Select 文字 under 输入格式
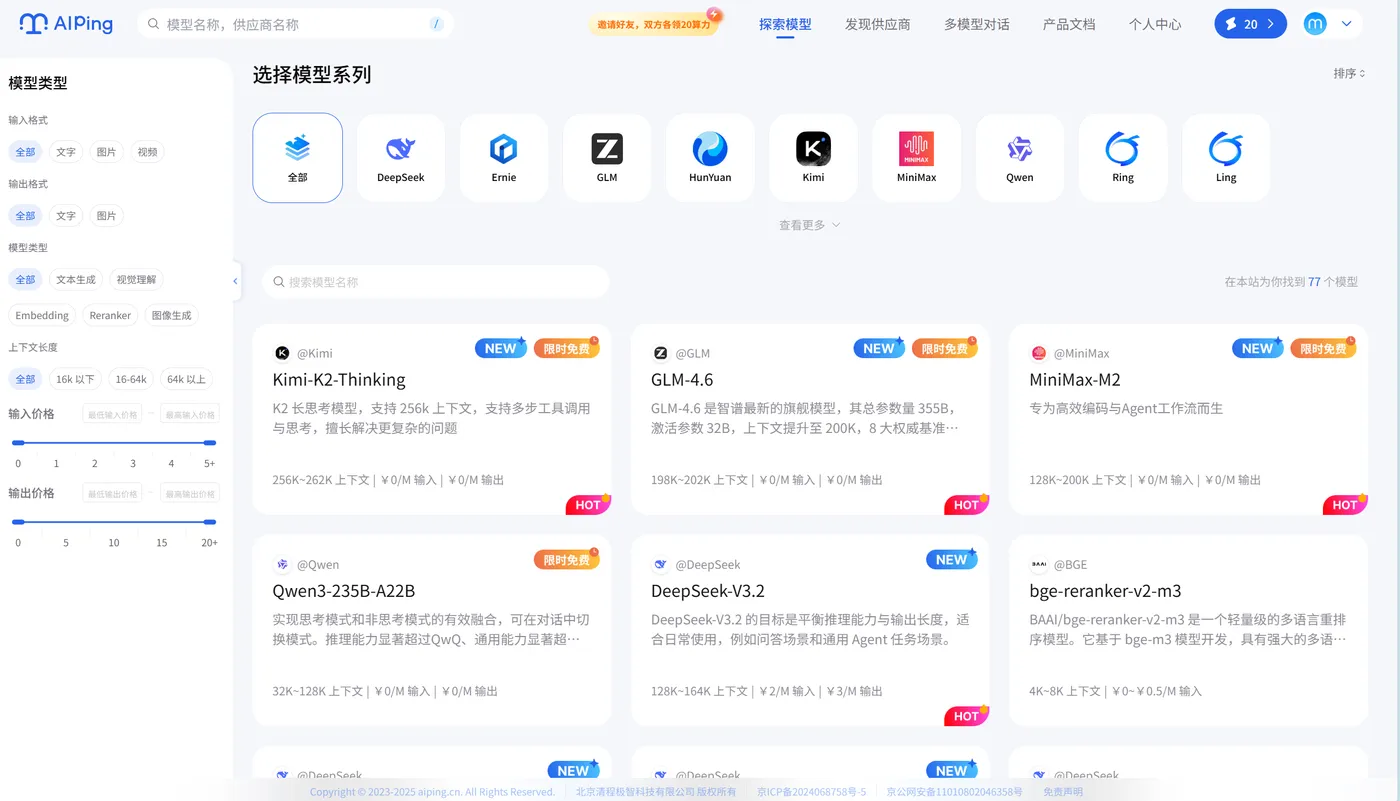The height and width of the screenshot is (801, 1400). [x=66, y=152]
